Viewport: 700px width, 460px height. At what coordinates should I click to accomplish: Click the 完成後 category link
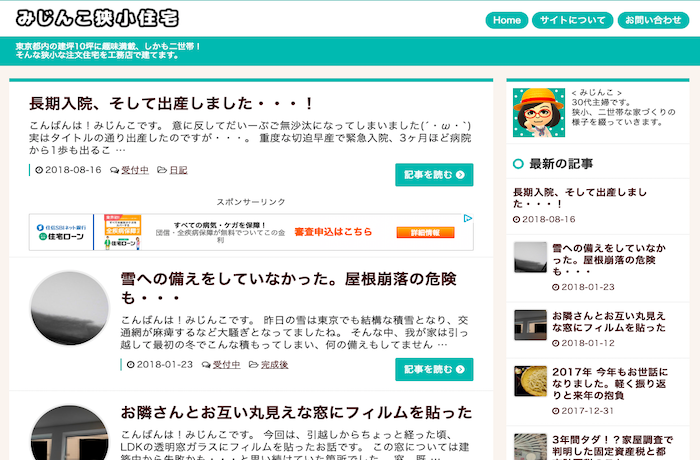(x=274, y=365)
